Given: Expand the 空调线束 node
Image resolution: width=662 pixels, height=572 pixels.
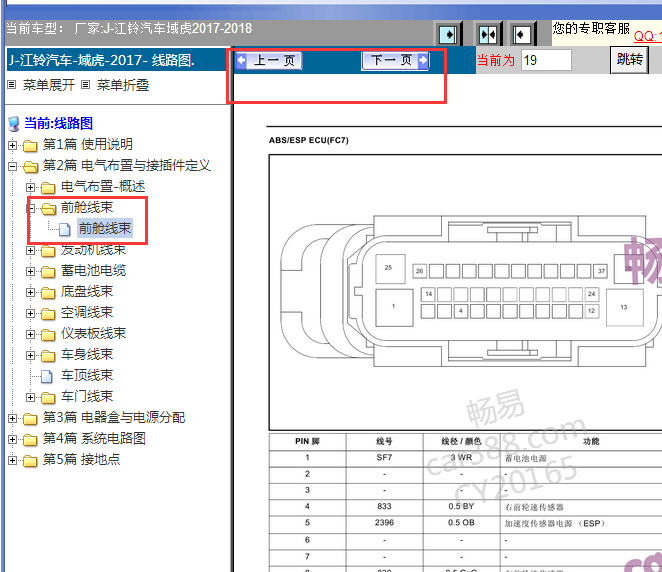Looking at the screenshot, I should pyautogui.click(x=30, y=313).
